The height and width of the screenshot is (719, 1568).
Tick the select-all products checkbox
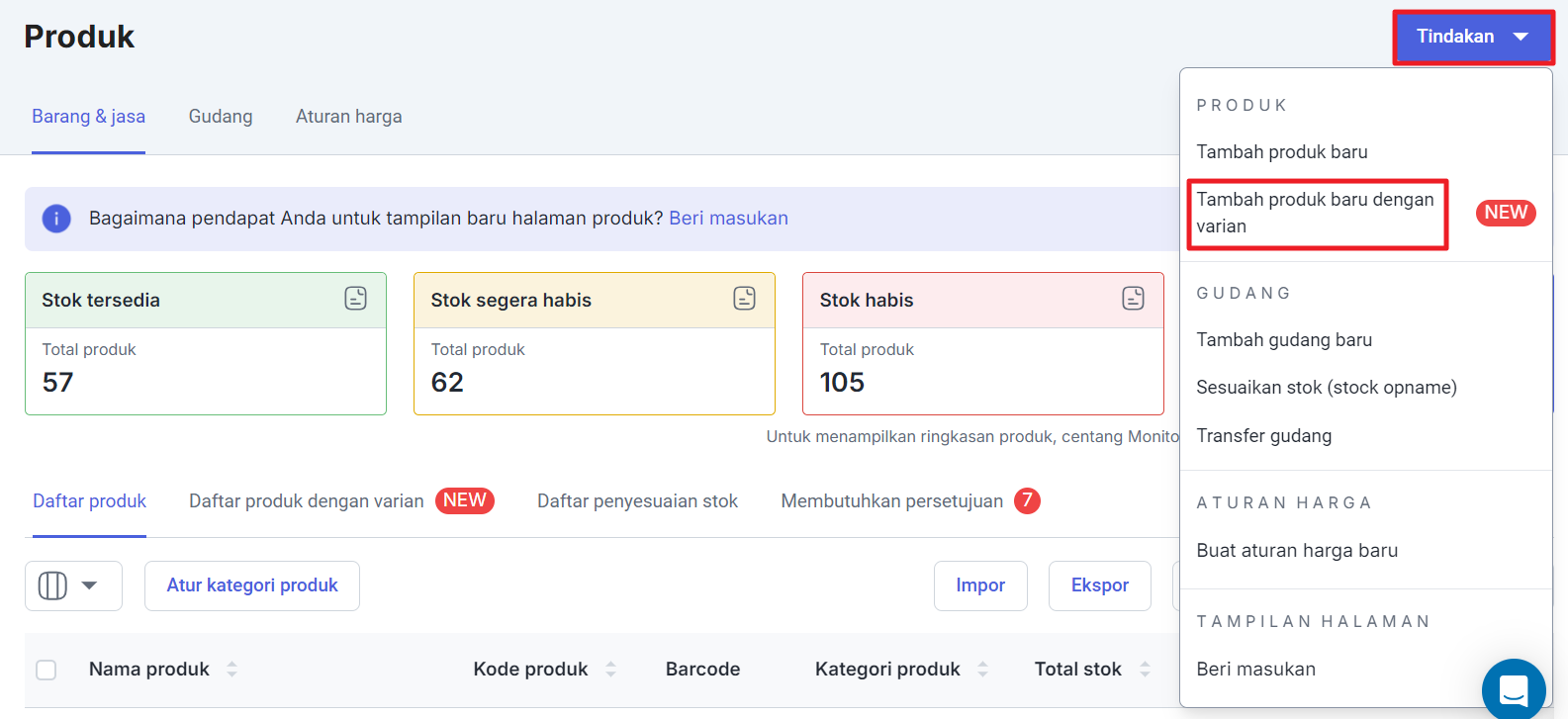point(46,670)
